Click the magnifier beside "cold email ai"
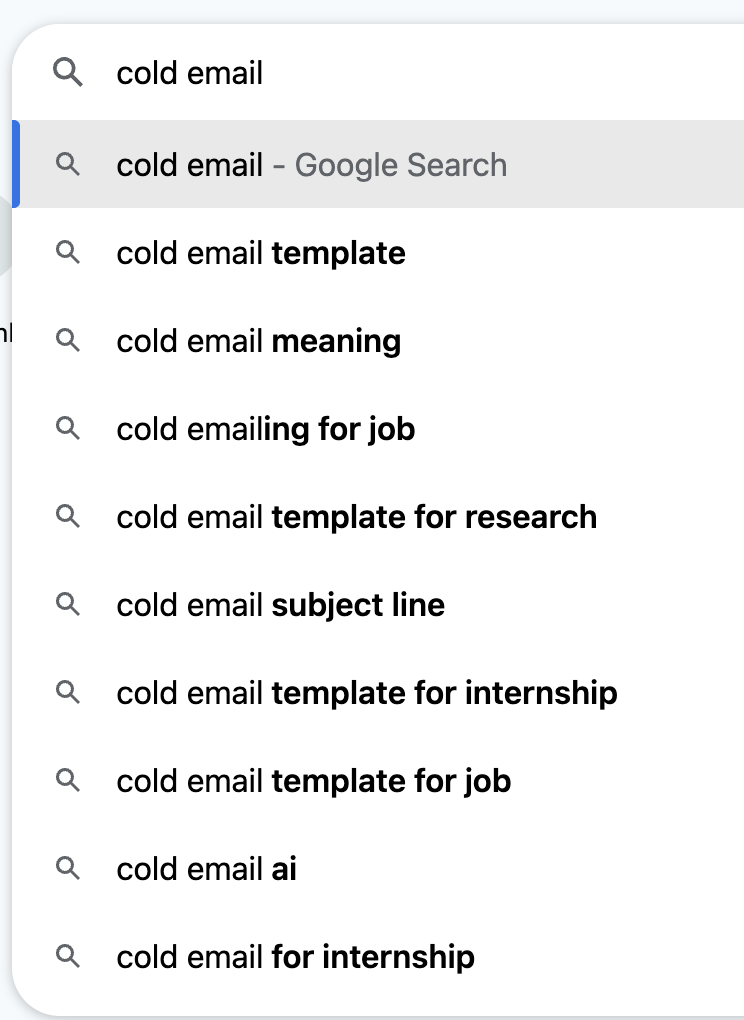The height and width of the screenshot is (1020, 744). [x=68, y=869]
